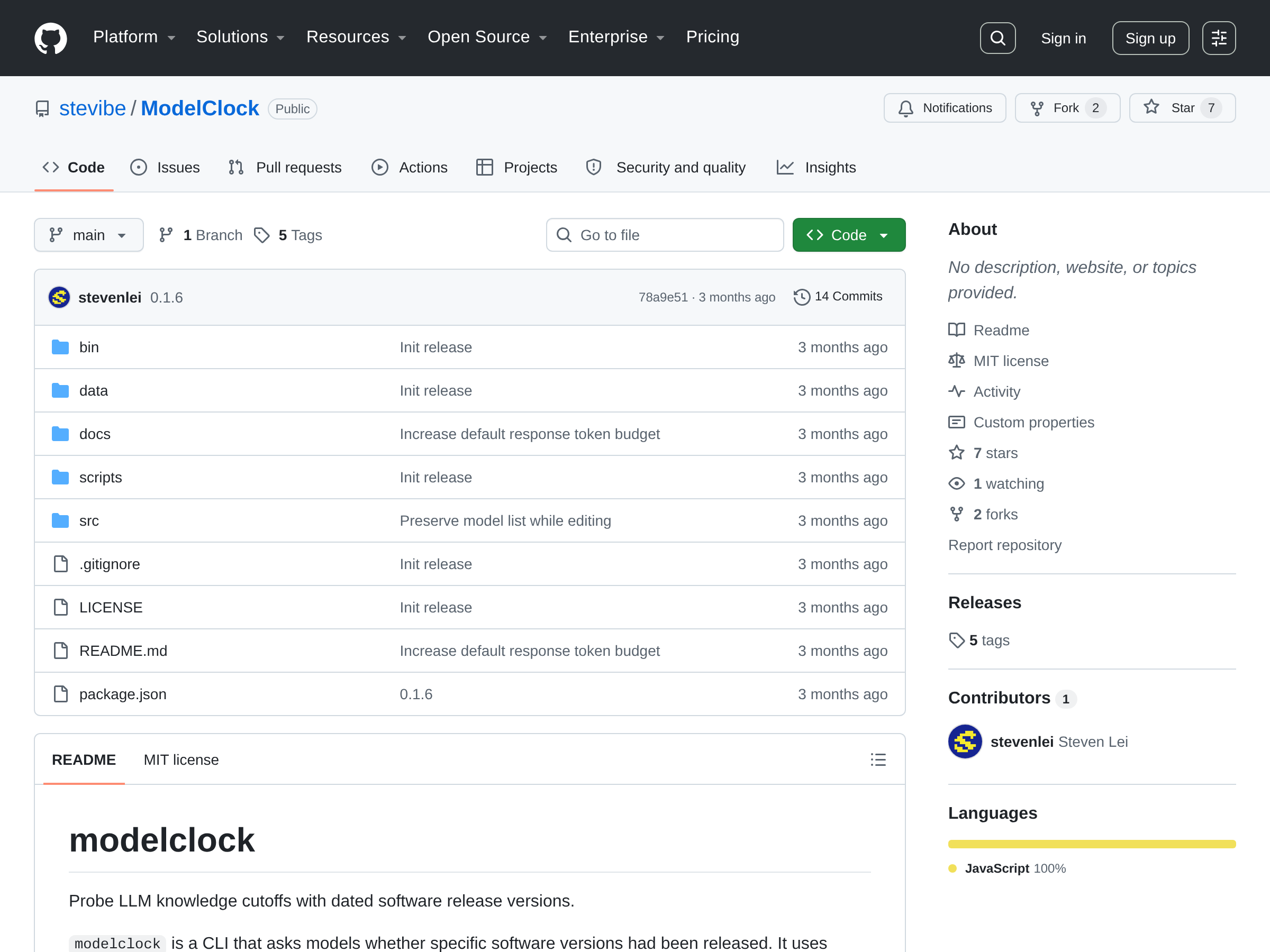Click the Pricing link

tap(712, 38)
